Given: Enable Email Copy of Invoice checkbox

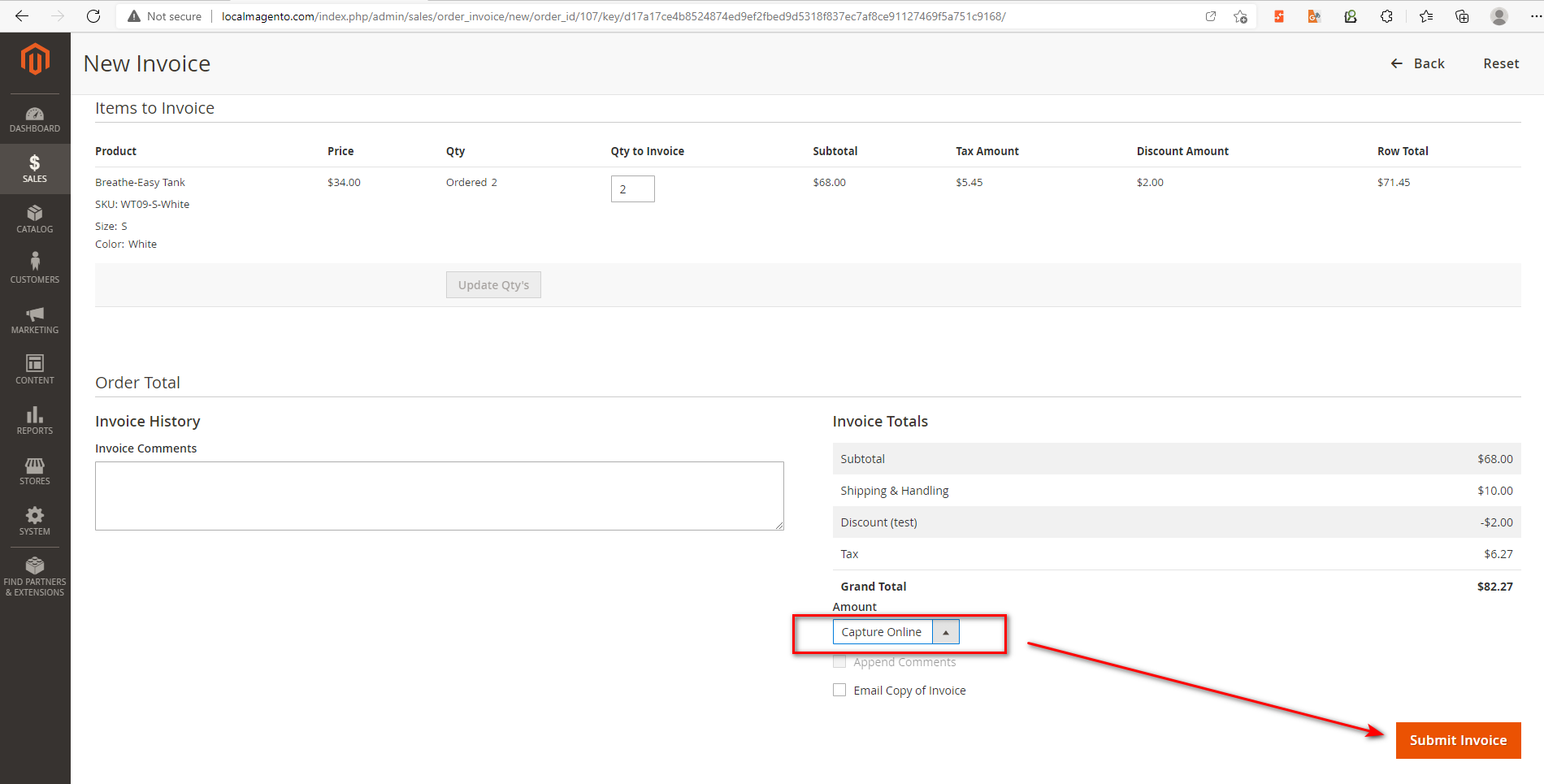Looking at the screenshot, I should (x=839, y=690).
